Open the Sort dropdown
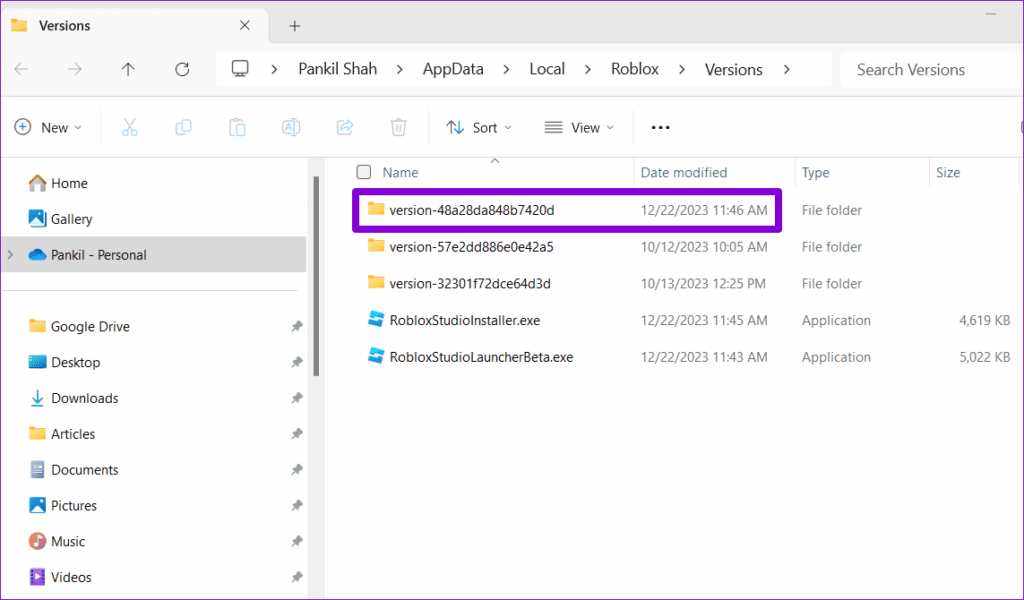This screenshot has width=1024, height=600. click(480, 127)
